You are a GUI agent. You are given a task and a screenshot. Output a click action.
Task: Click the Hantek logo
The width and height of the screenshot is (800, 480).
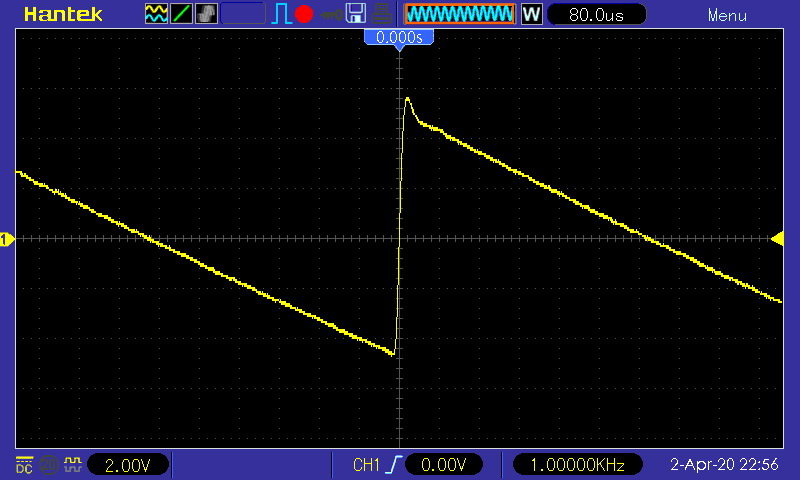click(63, 14)
